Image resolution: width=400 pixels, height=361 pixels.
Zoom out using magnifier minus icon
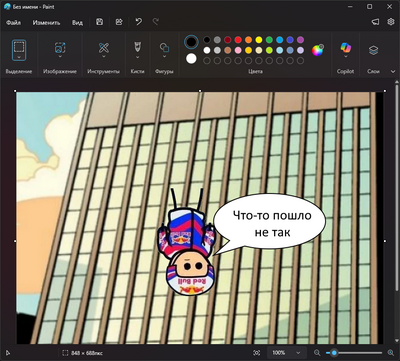317,353
